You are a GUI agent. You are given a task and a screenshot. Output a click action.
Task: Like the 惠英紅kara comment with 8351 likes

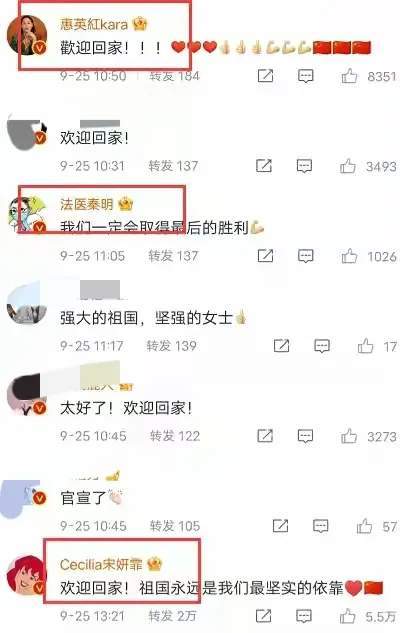point(349,76)
